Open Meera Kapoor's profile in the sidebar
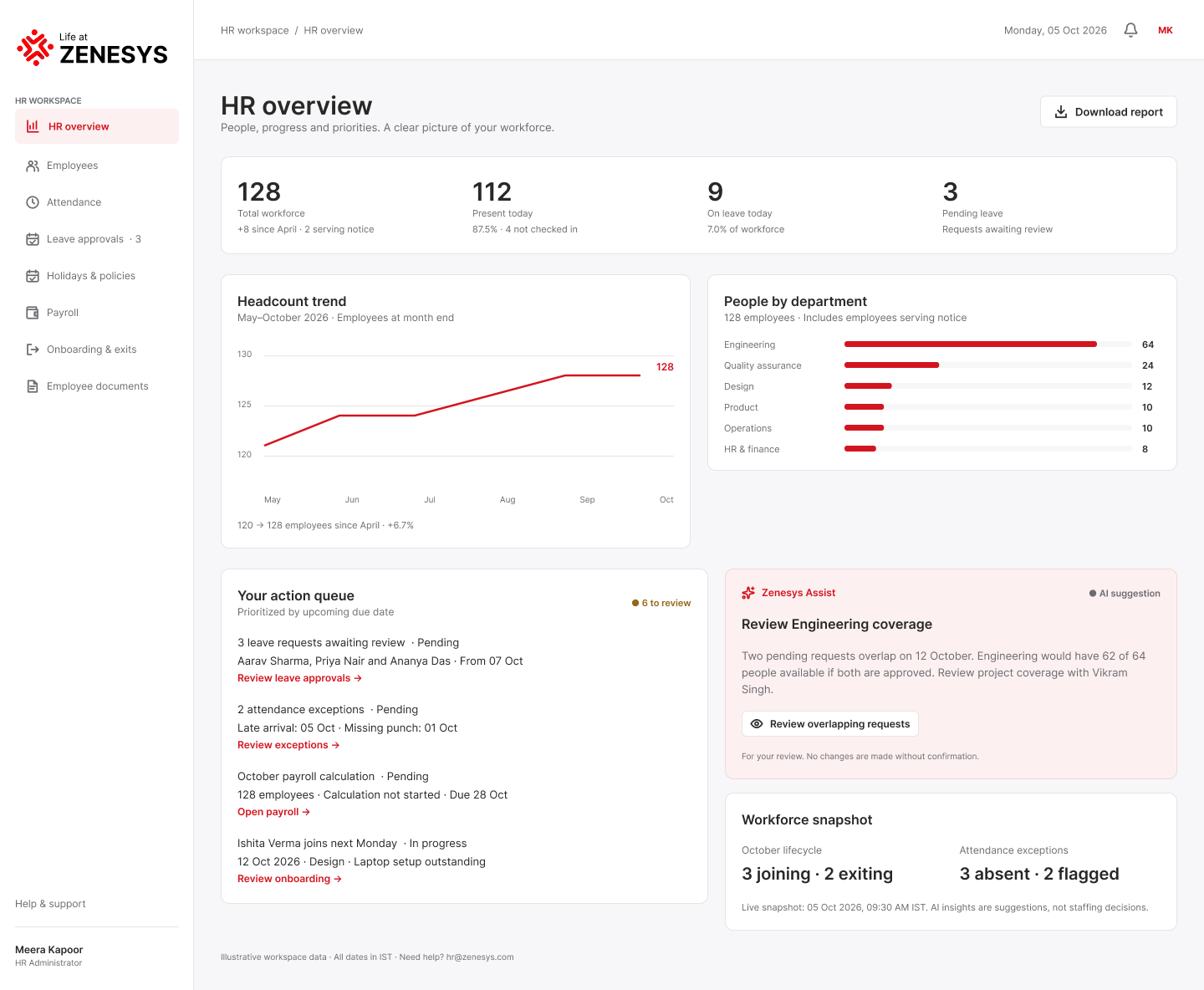This screenshot has width=1204, height=990. tap(49, 956)
